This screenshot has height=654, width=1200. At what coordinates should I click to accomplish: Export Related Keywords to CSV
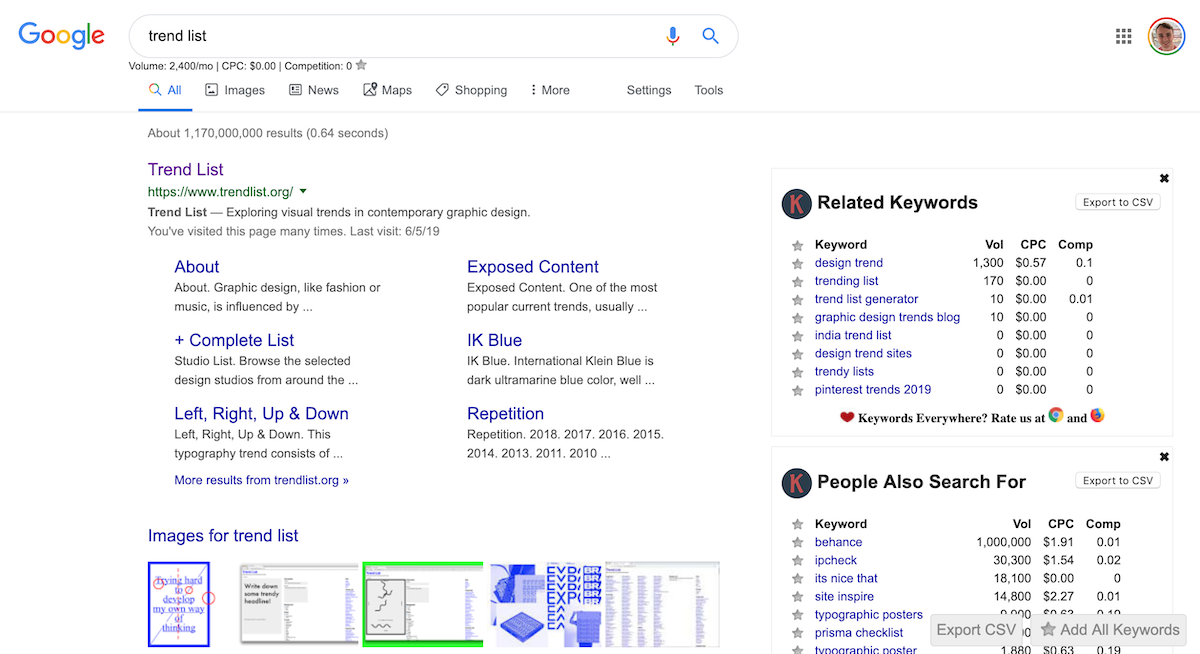[1118, 202]
